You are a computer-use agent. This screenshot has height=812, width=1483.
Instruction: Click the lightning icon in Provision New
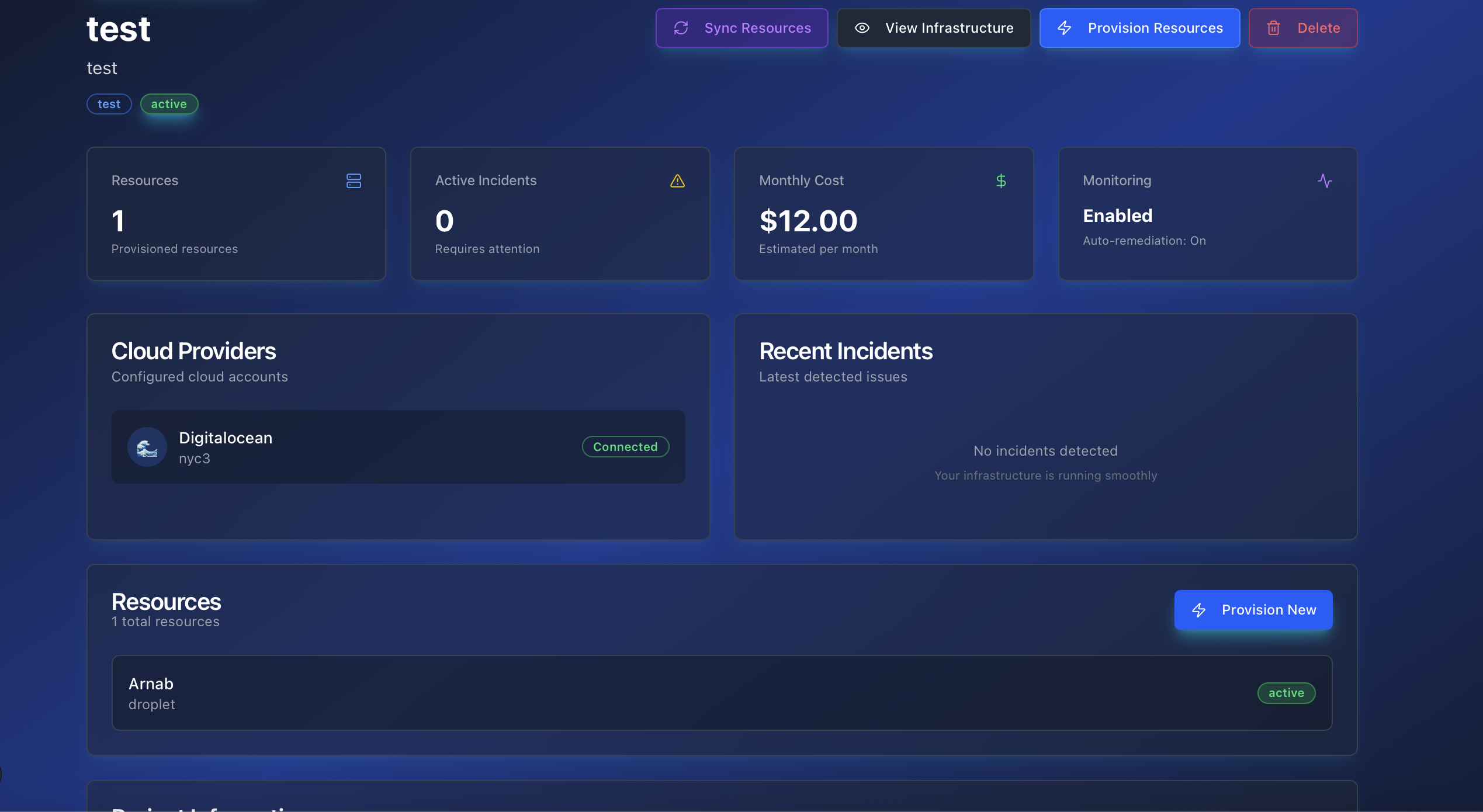coord(1199,610)
